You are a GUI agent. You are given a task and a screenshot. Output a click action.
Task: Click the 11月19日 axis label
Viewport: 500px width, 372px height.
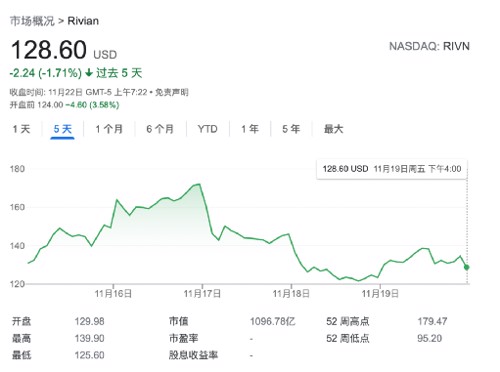click(380, 294)
